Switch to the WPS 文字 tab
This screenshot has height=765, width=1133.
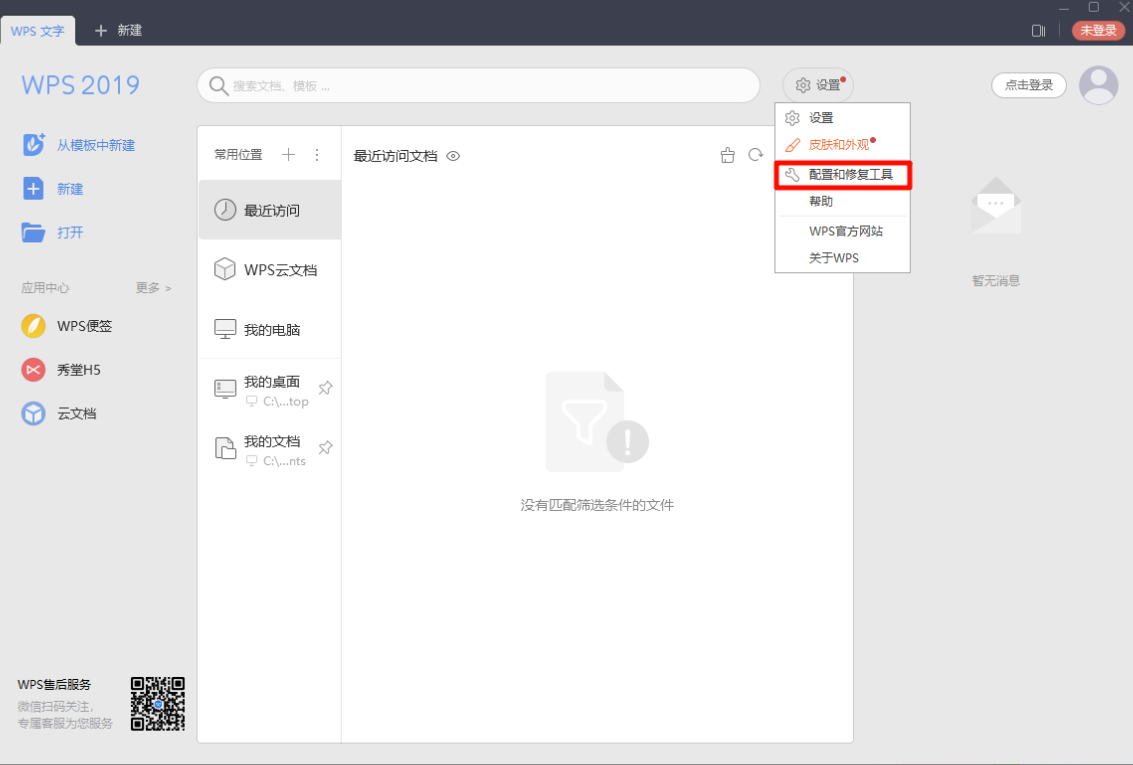click(38, 30)
